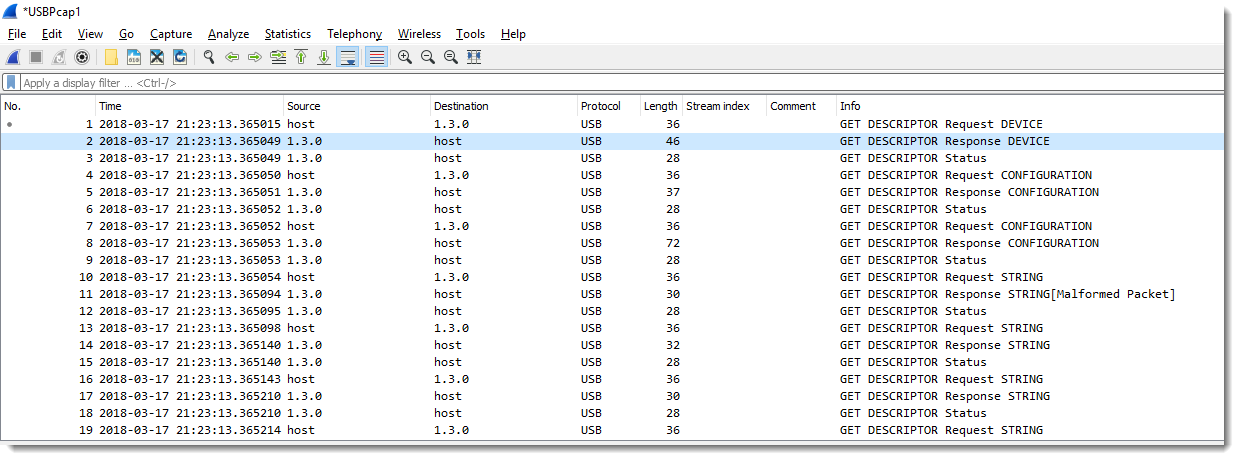Open the Tools menu
This screenshot has width=1239, height=460.
click(x=470, y=34)
